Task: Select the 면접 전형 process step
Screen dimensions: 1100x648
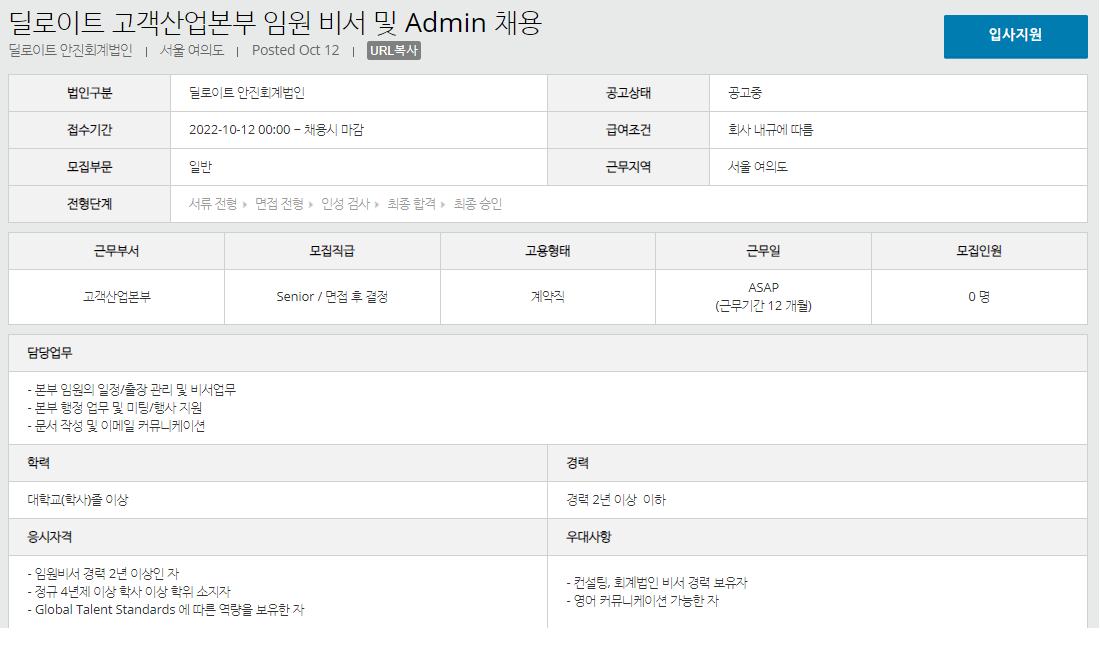Action: 279,204
